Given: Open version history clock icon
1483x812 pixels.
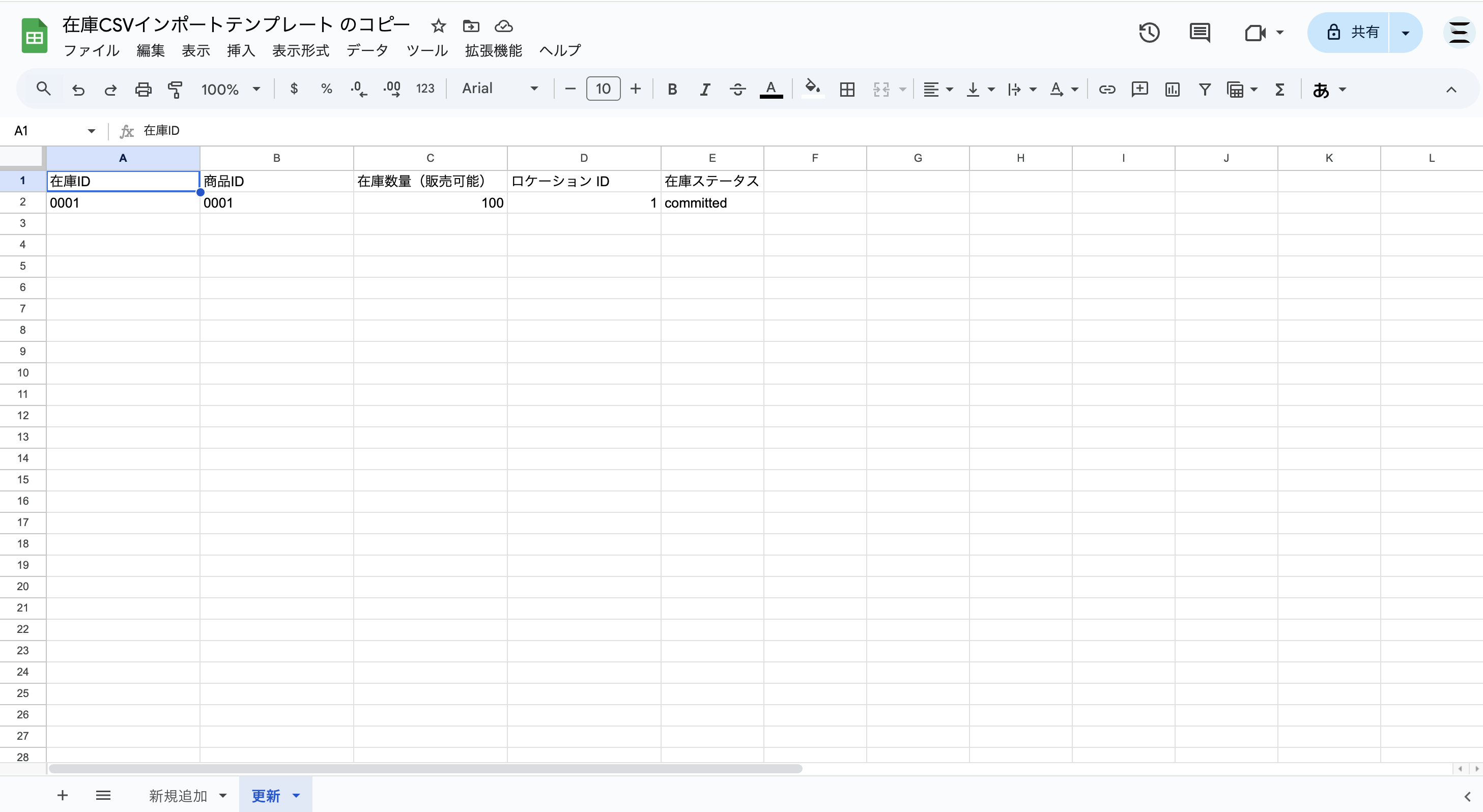Looking at the screenshot, I should coord(1149,32).
